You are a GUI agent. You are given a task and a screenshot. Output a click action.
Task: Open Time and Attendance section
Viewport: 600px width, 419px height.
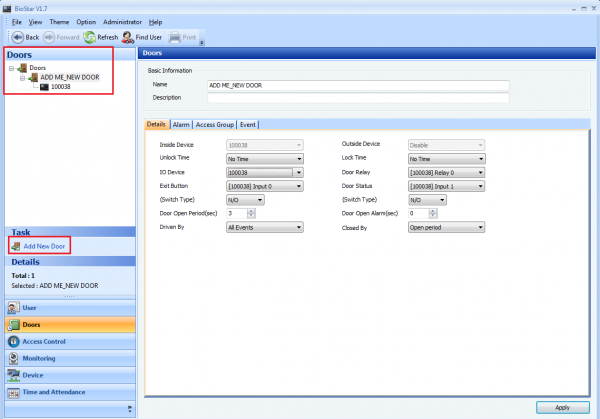click(x=53, y=392)
